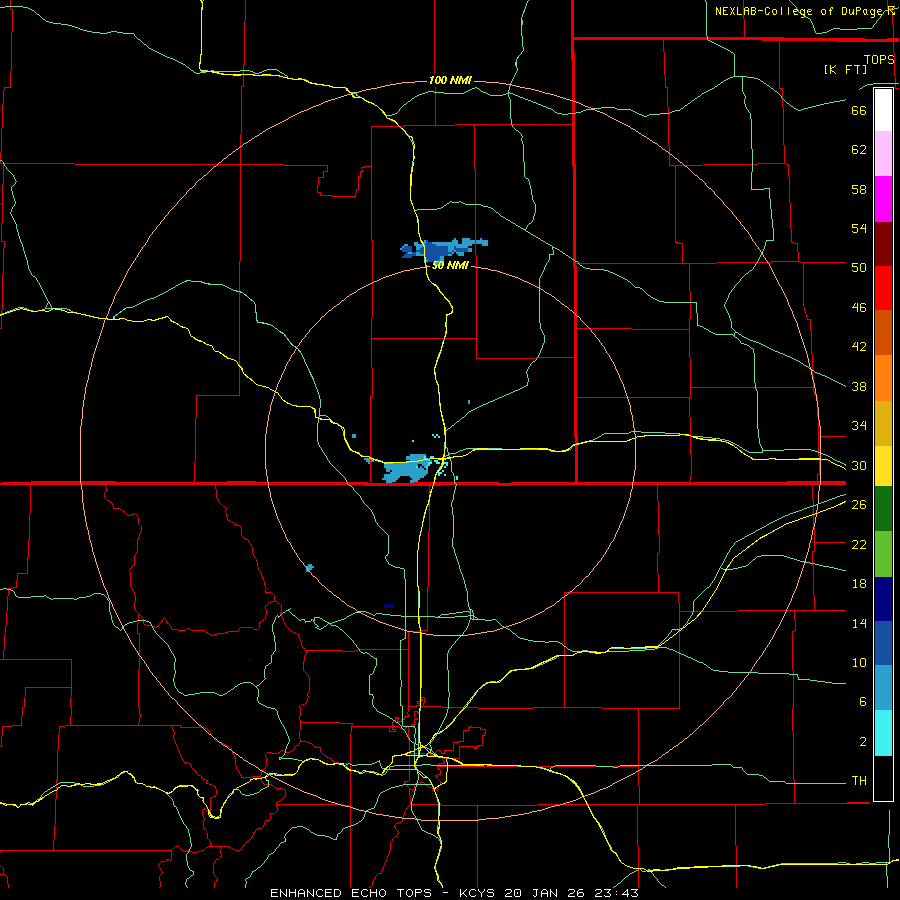This screenshot has width=900, height=900.
Task: Click the legend value "22"
Action: [x=859, y=544]
